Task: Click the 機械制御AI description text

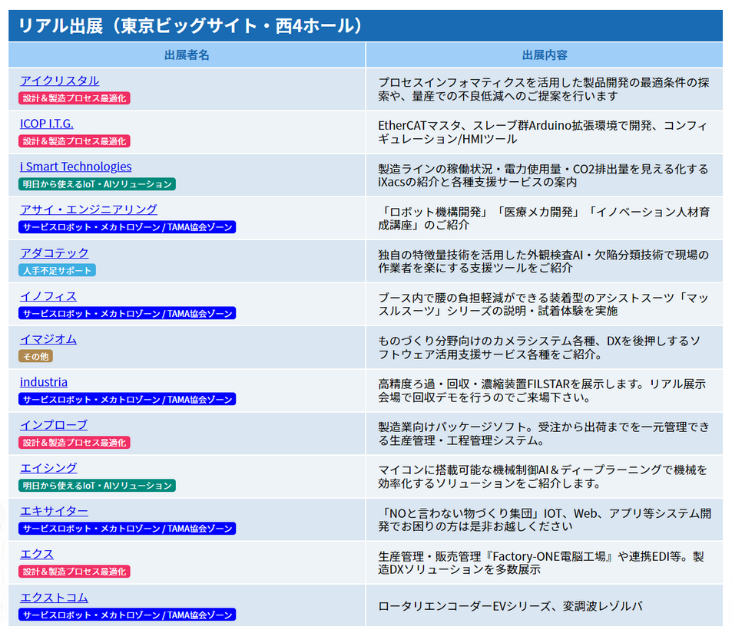Action: 543,477
